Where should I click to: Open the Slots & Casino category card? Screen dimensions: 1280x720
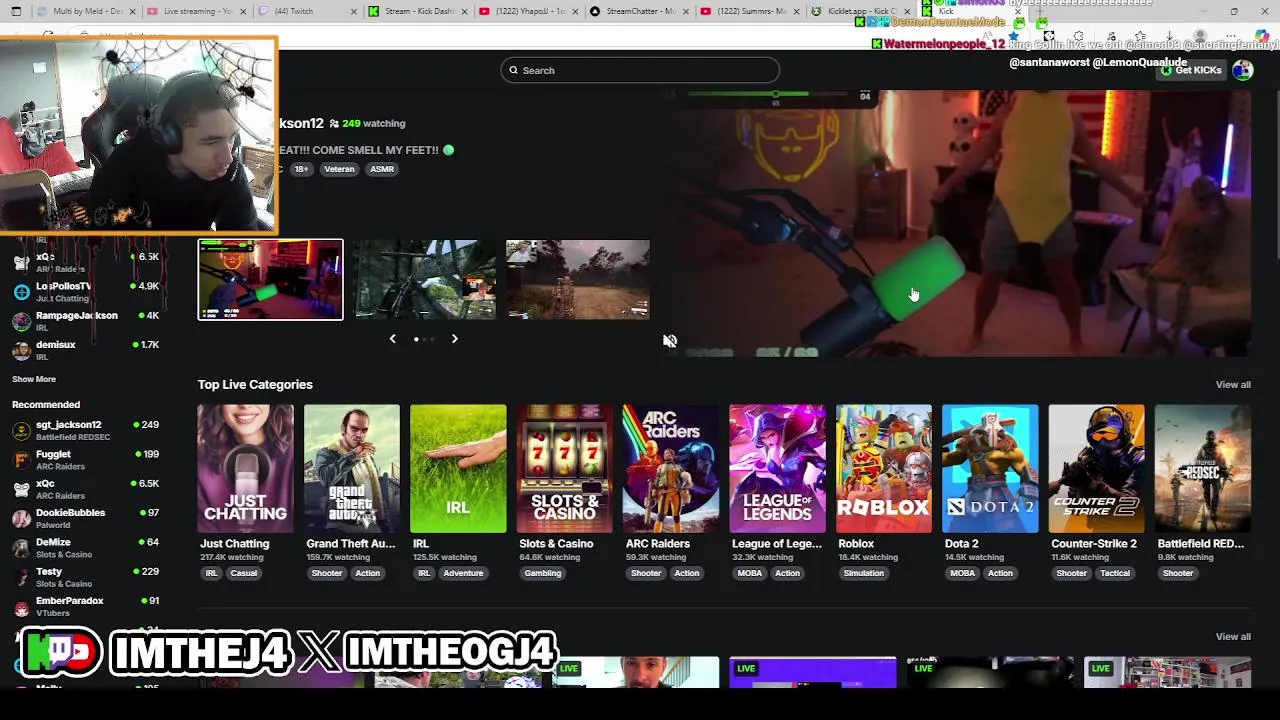[x=565, y=468]
